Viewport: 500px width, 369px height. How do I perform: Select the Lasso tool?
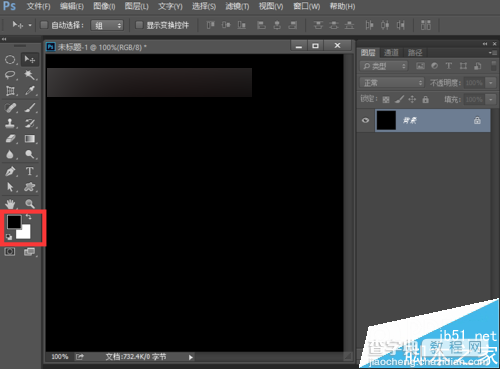(x=10, y=75)
